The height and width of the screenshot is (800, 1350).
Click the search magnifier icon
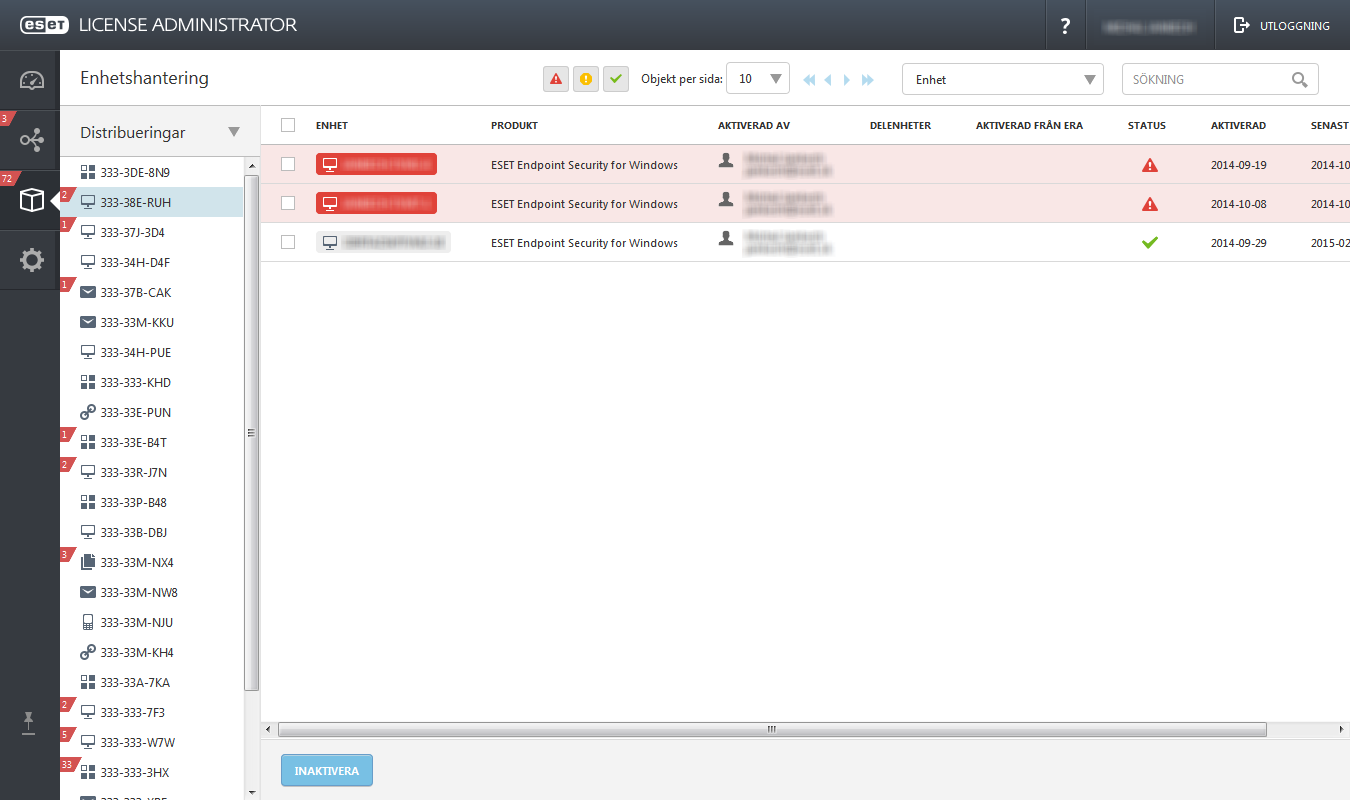click(x=1300, y=79)
